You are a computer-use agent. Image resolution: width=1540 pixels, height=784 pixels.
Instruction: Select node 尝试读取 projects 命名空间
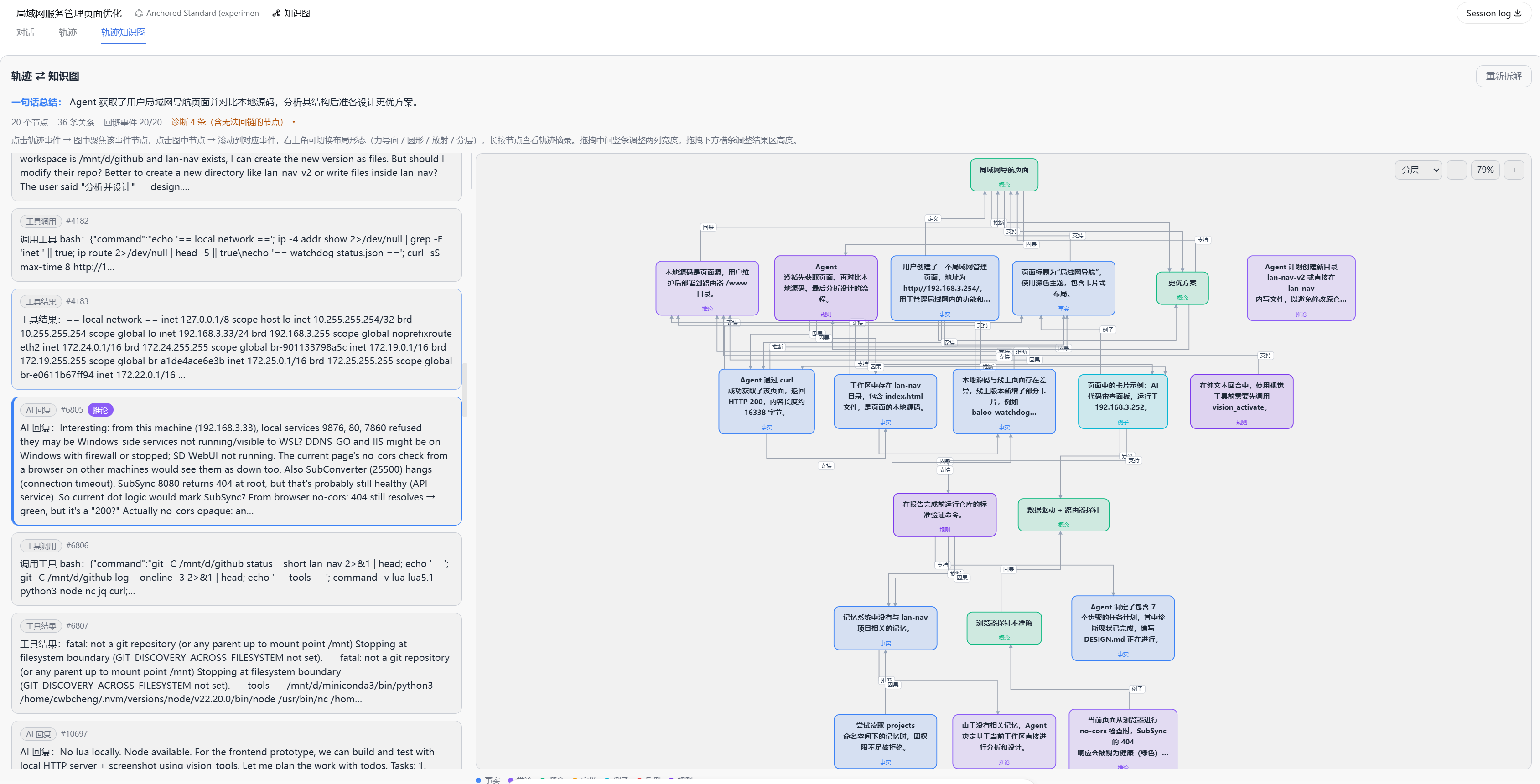point(885,742)
